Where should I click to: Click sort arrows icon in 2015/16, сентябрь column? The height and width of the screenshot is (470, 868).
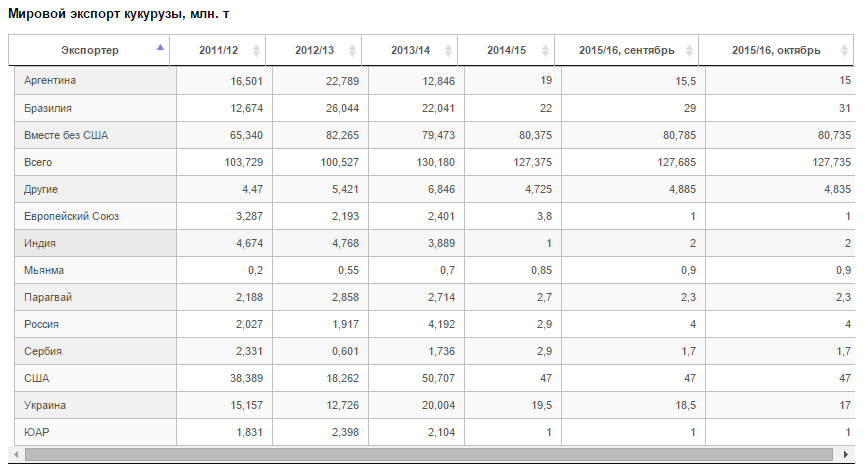pyautogui.click(x=688, y=50)
